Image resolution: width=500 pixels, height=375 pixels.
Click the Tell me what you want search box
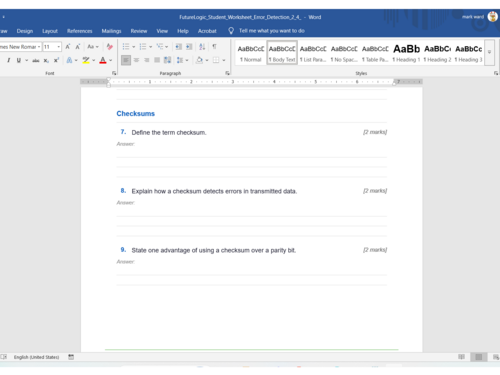[272, 31]
